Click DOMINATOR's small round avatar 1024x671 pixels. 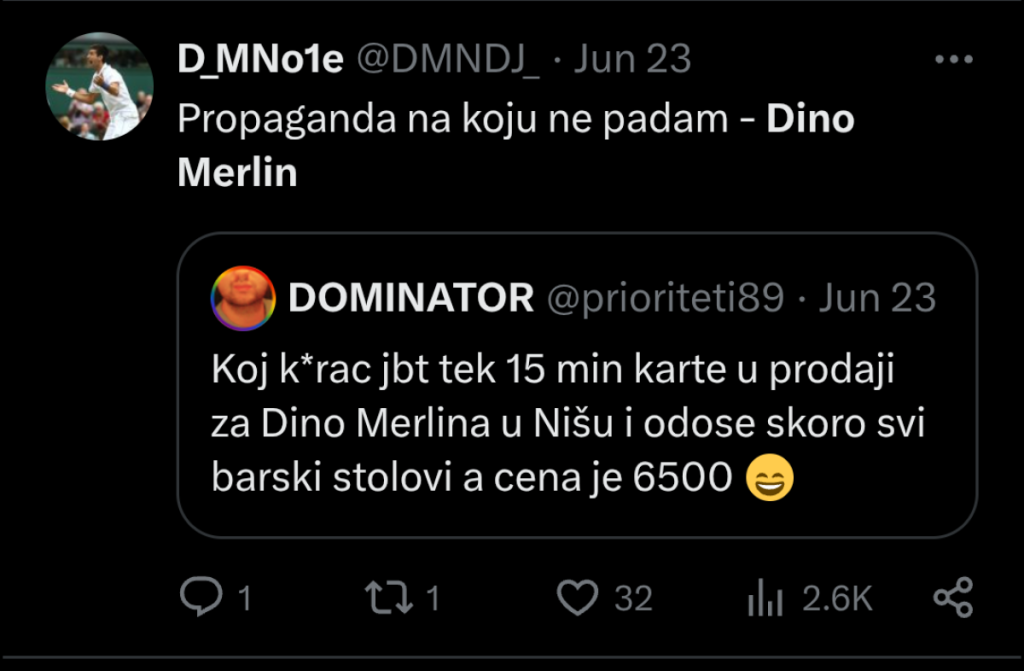240,298
